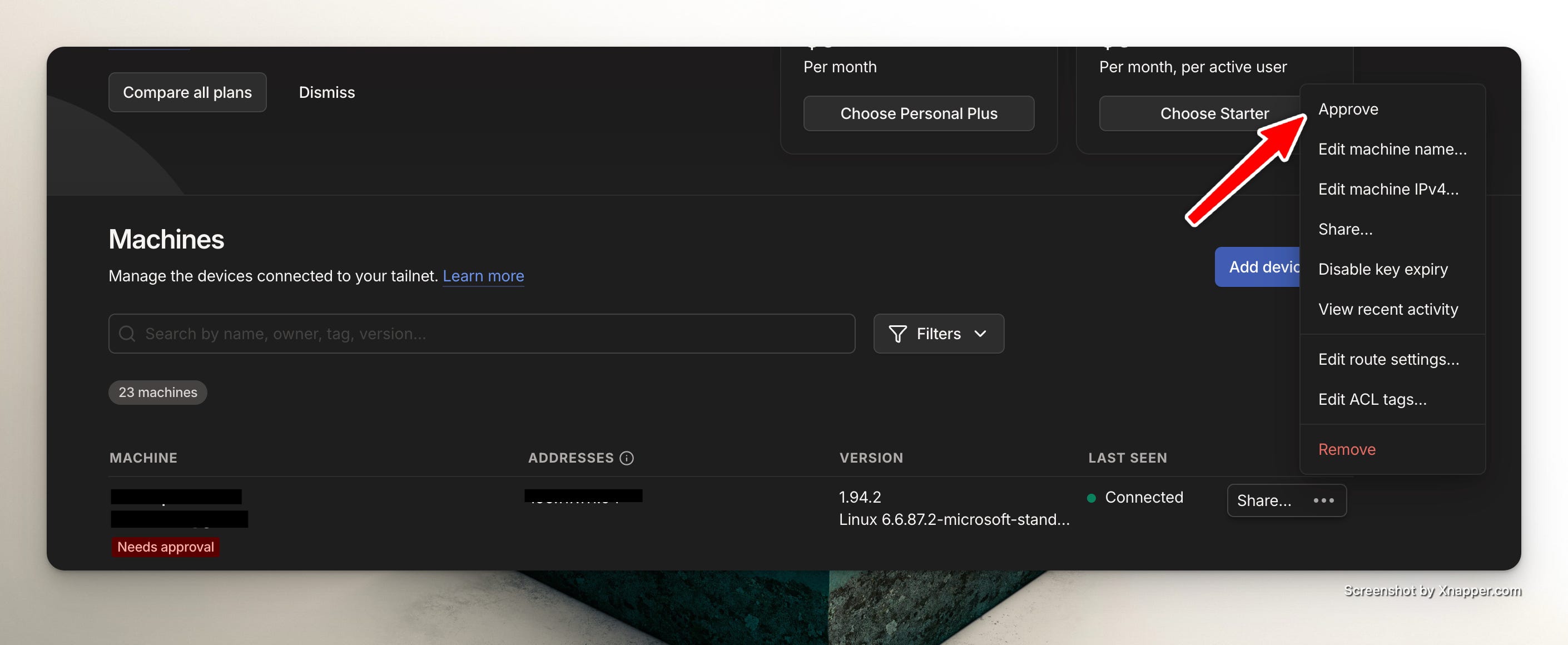Expand the Filters dropdown chevron
The height and width of the screenshot is (645, 1568).
click(980, 334)
